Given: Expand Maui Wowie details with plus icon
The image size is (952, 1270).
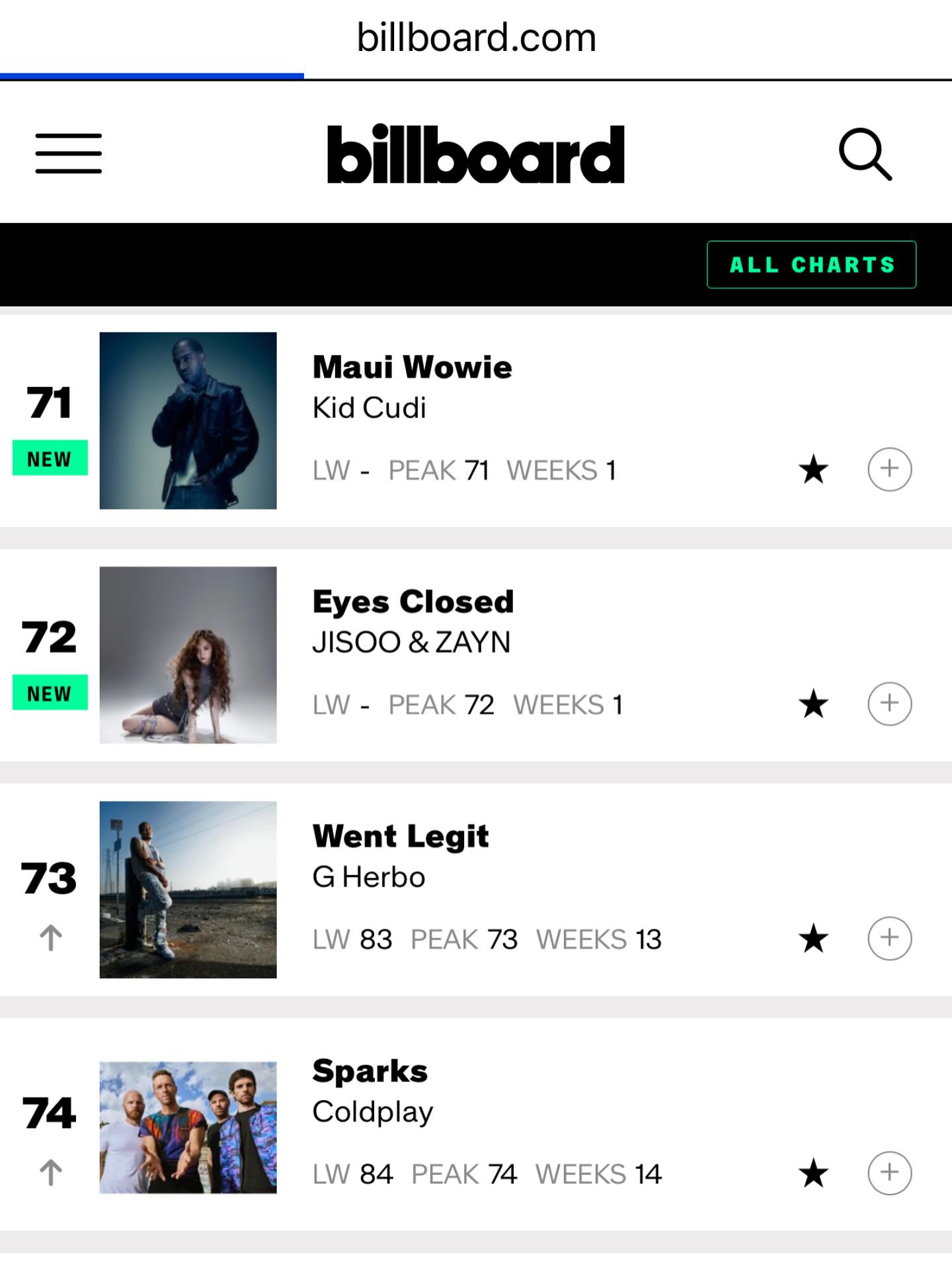Looking at the screenshot, I should click(889, 470).
